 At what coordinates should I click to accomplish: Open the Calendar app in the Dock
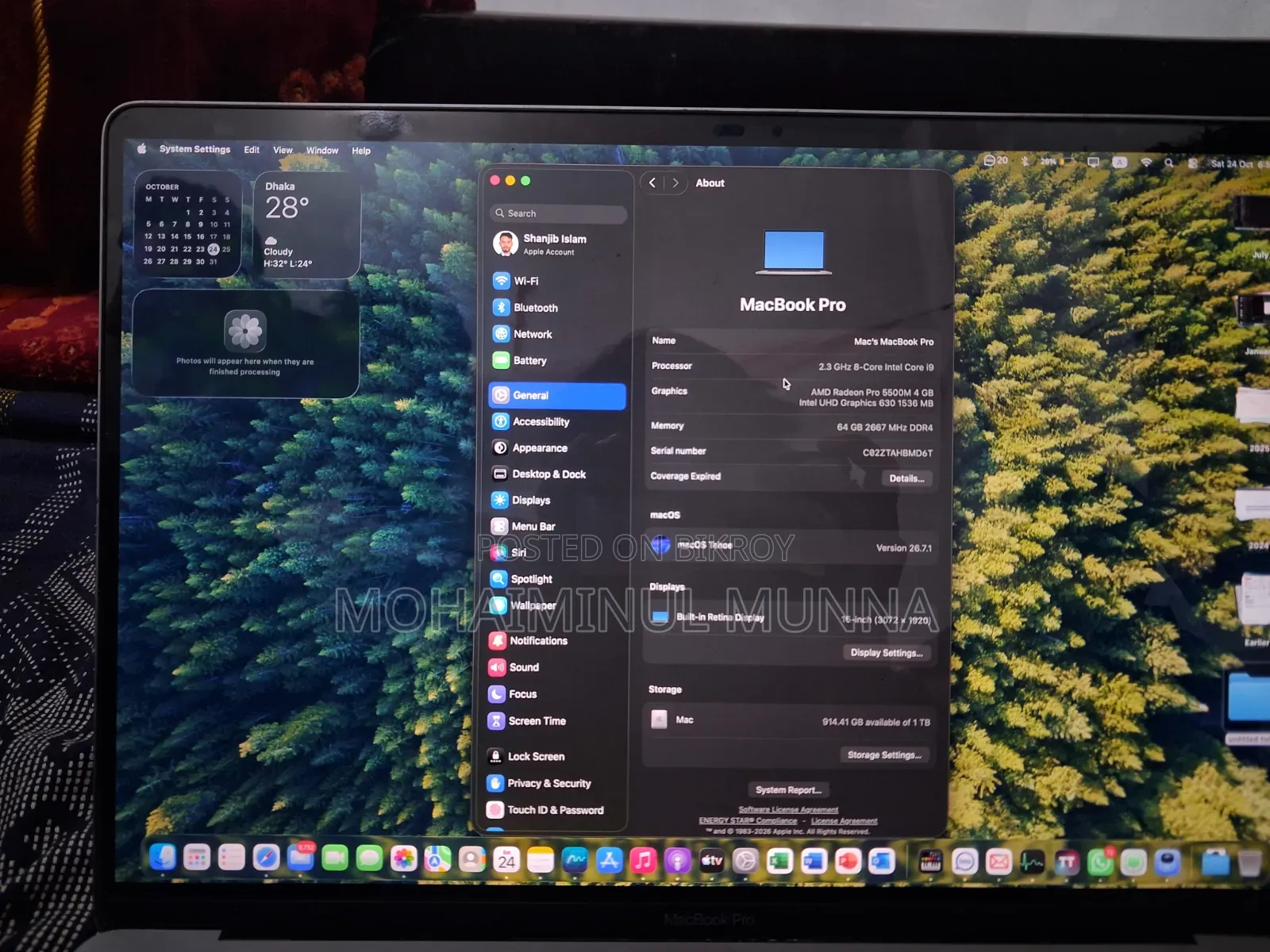506,860
